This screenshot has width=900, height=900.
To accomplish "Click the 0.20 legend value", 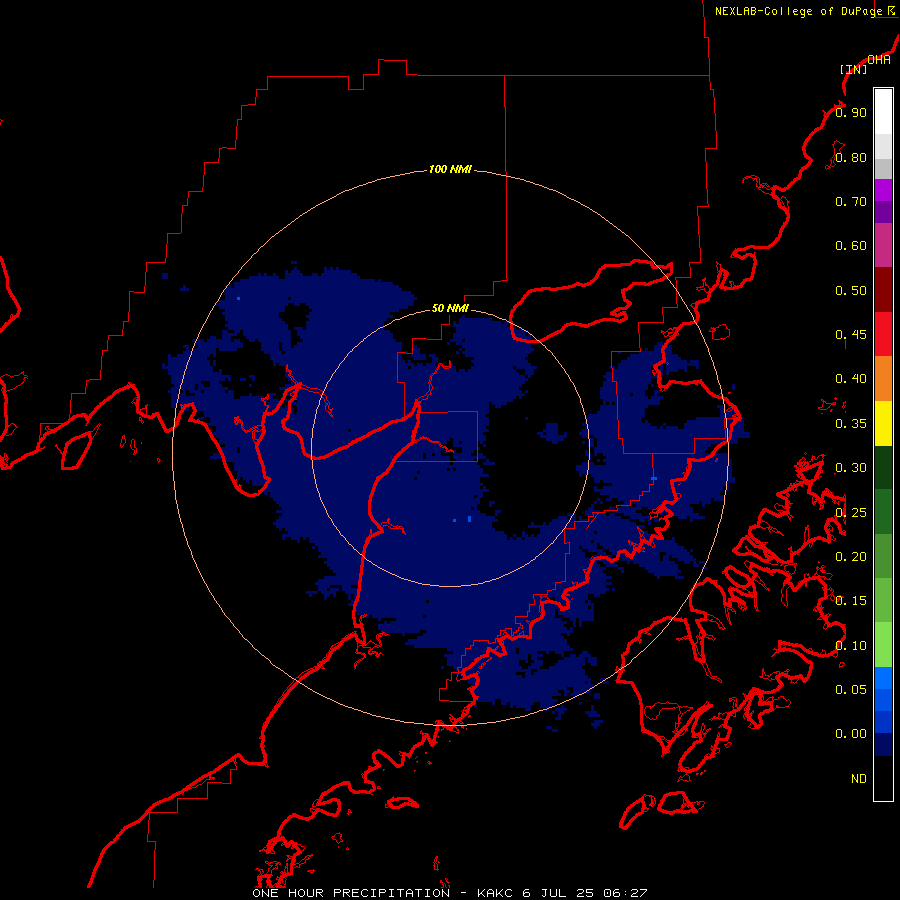I will point(851,557).
